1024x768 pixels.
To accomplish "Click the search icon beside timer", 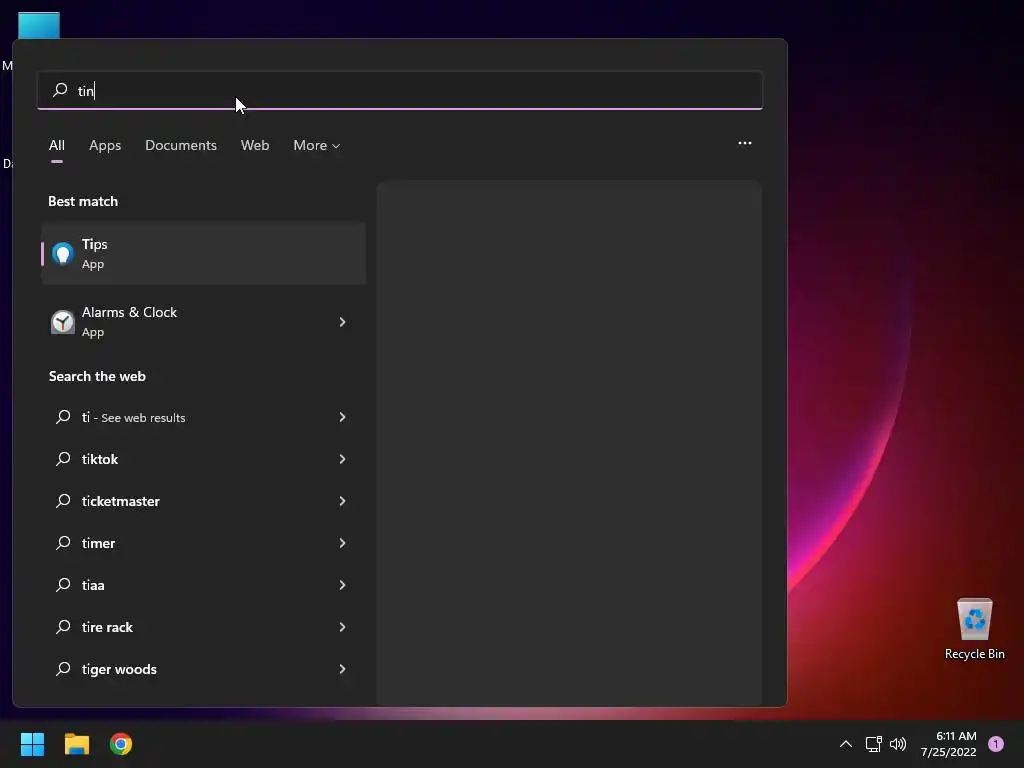I will (63, 543).
